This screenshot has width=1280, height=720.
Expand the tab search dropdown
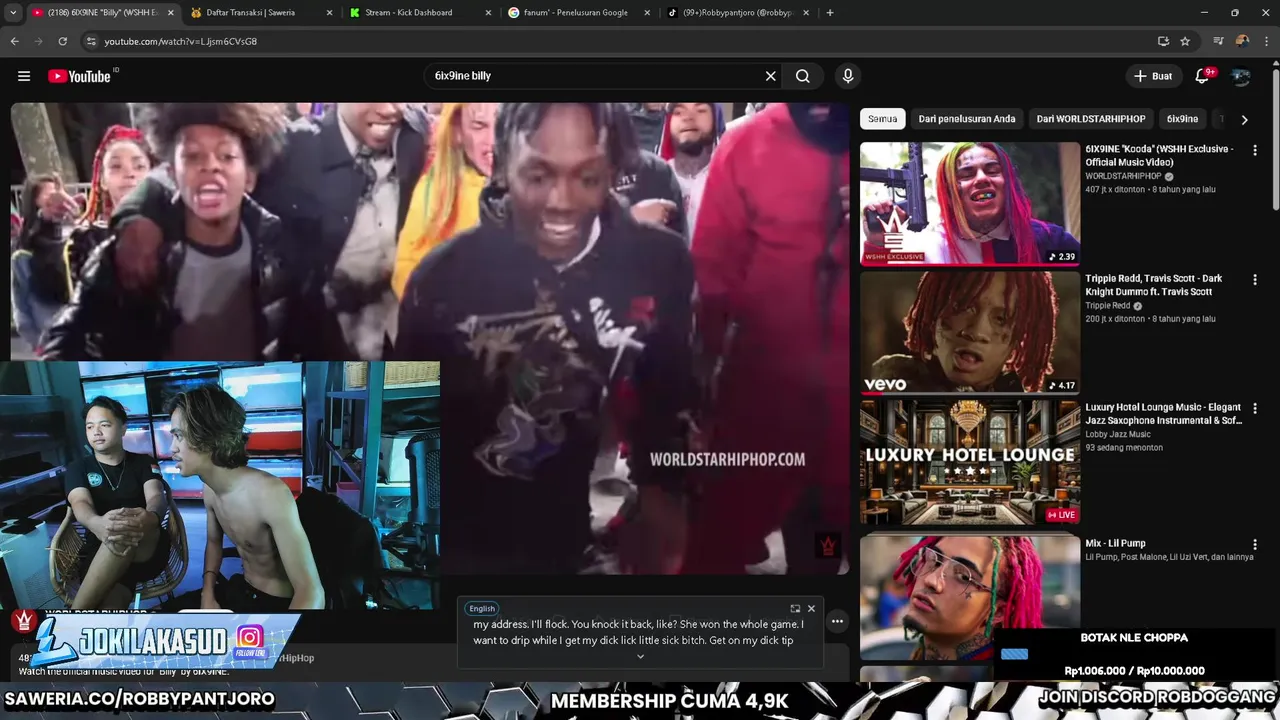[x=13, y=13]
